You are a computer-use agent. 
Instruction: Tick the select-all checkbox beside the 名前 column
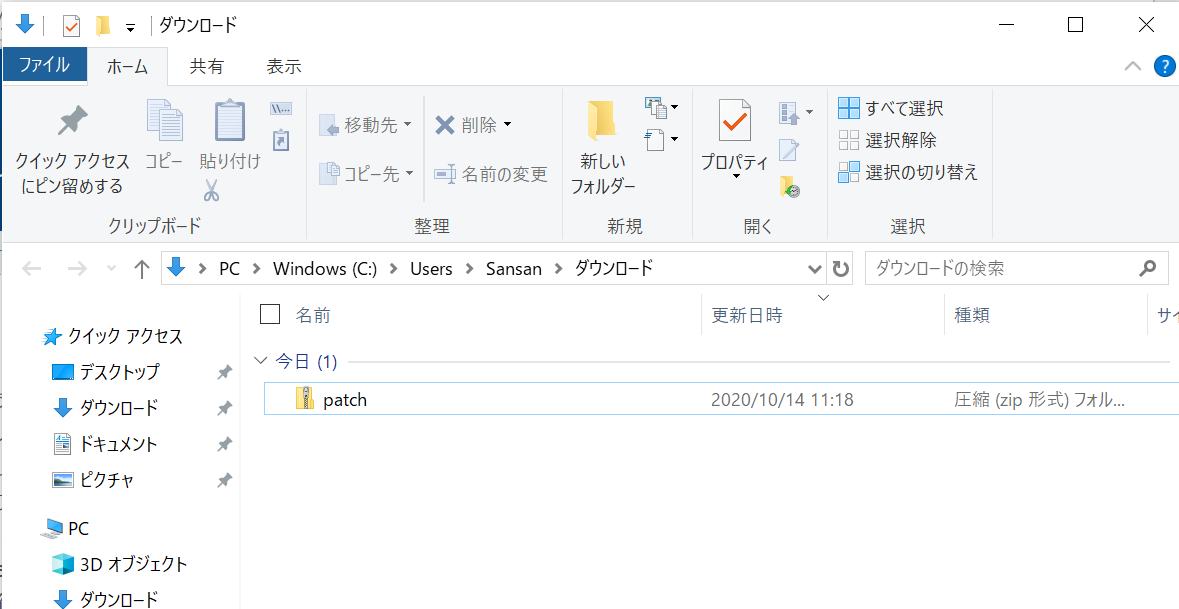[270, 314]
